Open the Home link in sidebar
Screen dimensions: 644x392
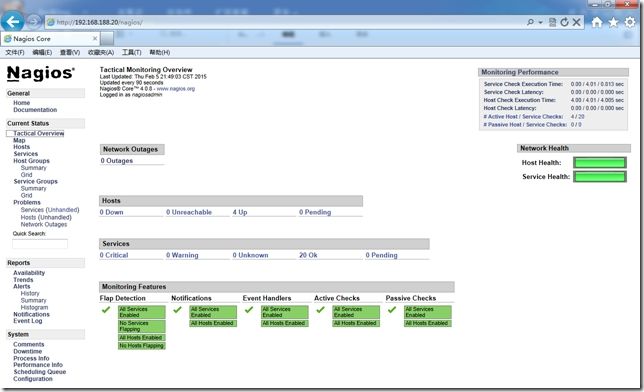21,103
